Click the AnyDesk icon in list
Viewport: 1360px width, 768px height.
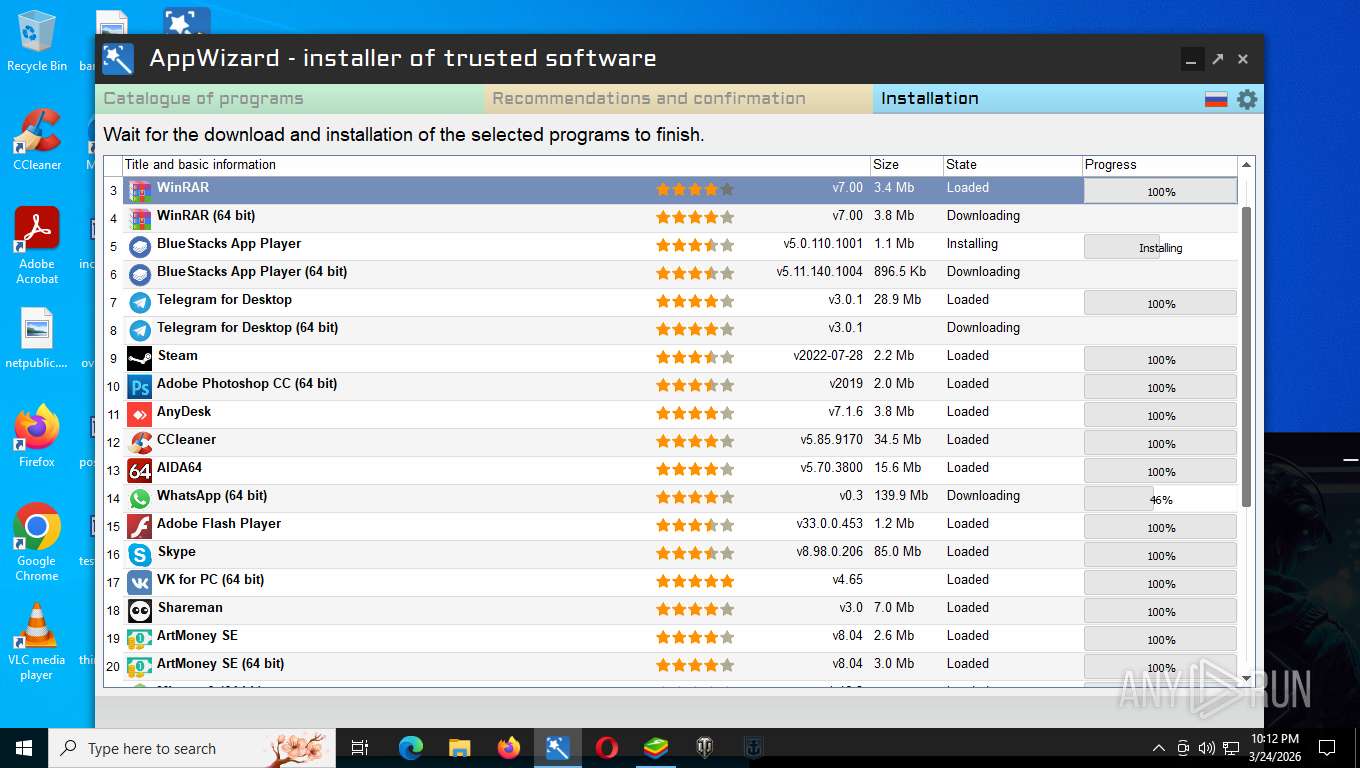tap(140, 414)
